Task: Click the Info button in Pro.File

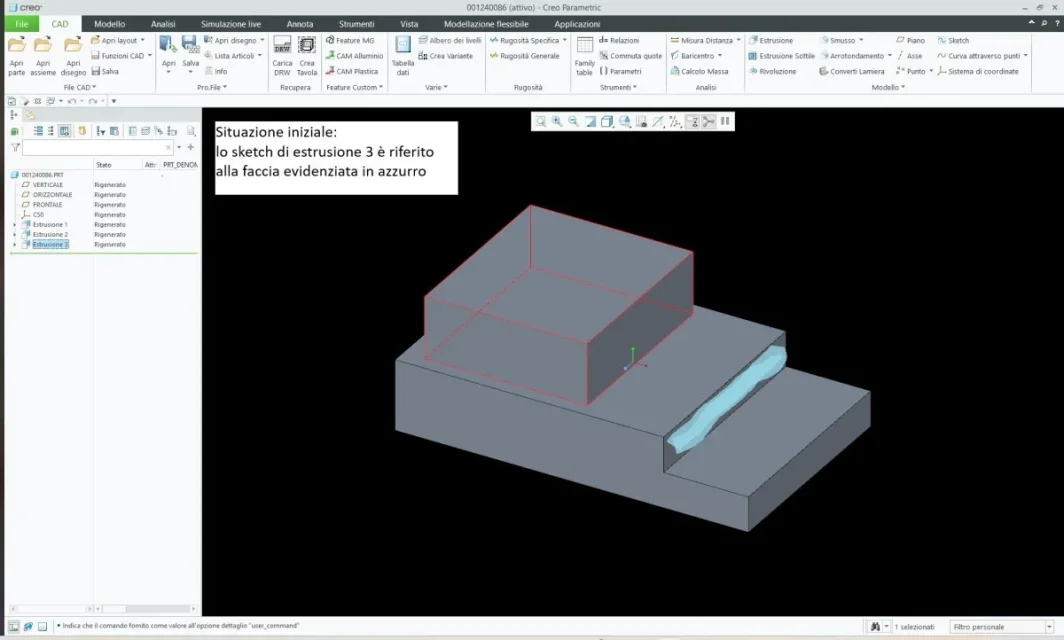Action: tap(216, 71)
